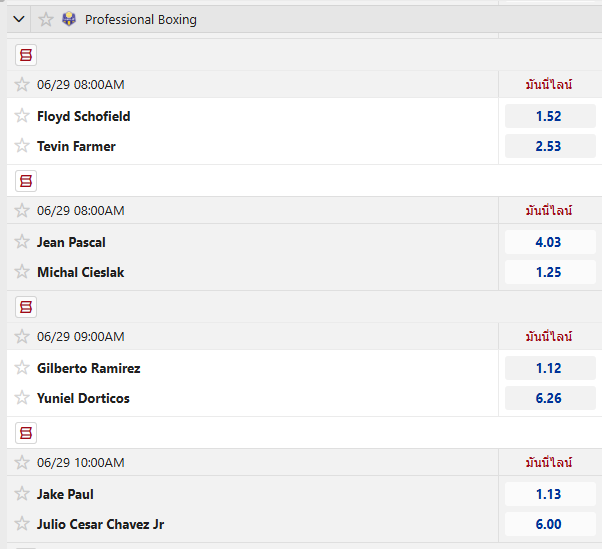The width and height of the screenshot is (602, 549).
Task: Open stats icon above Schofield vs Farmer
Action: coord(26,55)
